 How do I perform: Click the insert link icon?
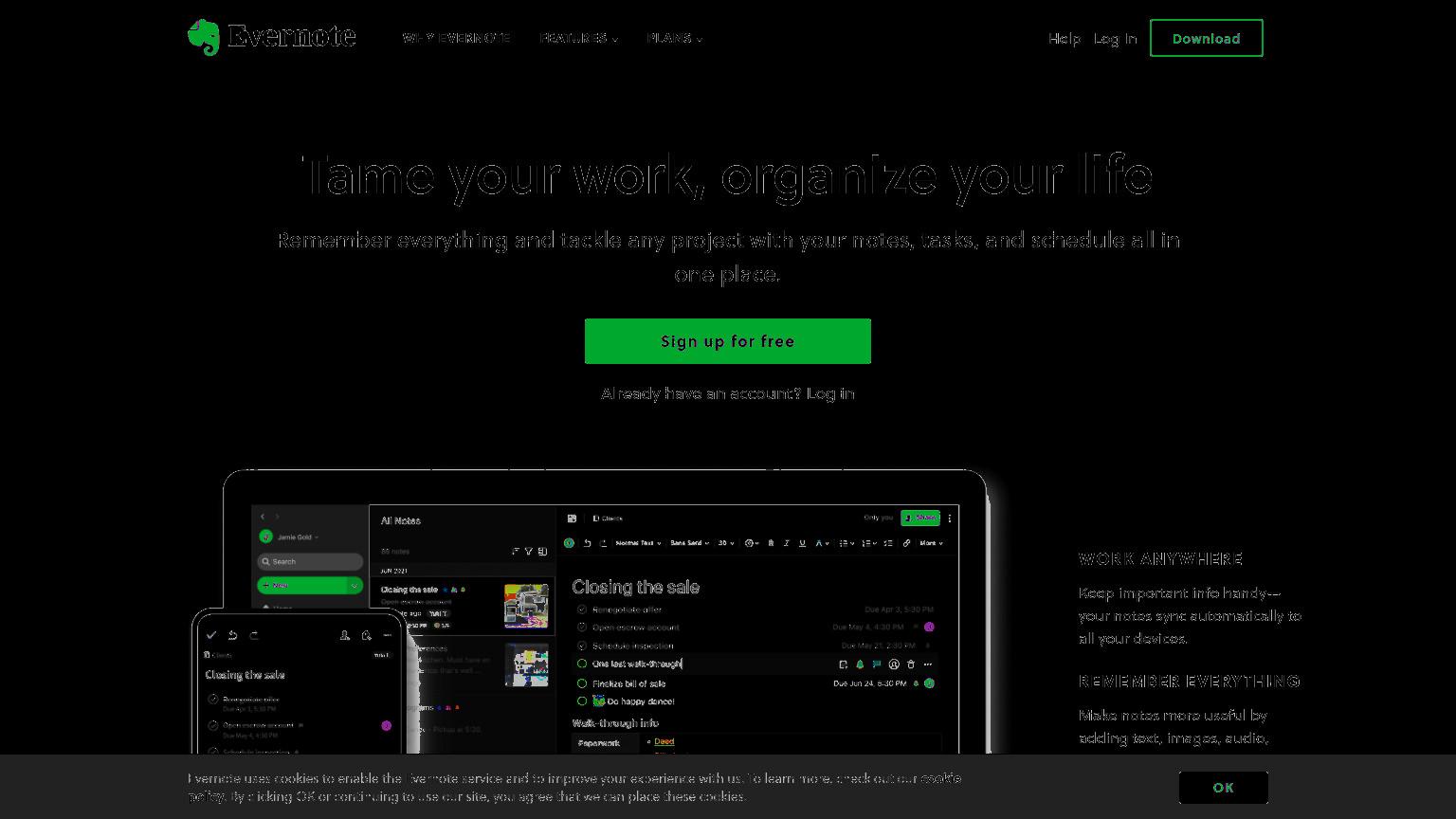[907, 543]
